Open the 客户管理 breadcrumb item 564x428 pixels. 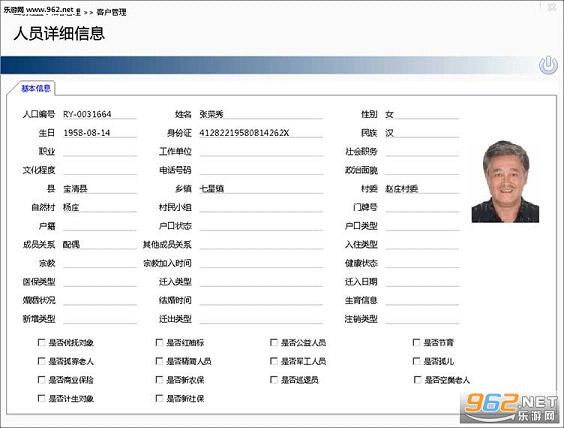tap(111, 12)
